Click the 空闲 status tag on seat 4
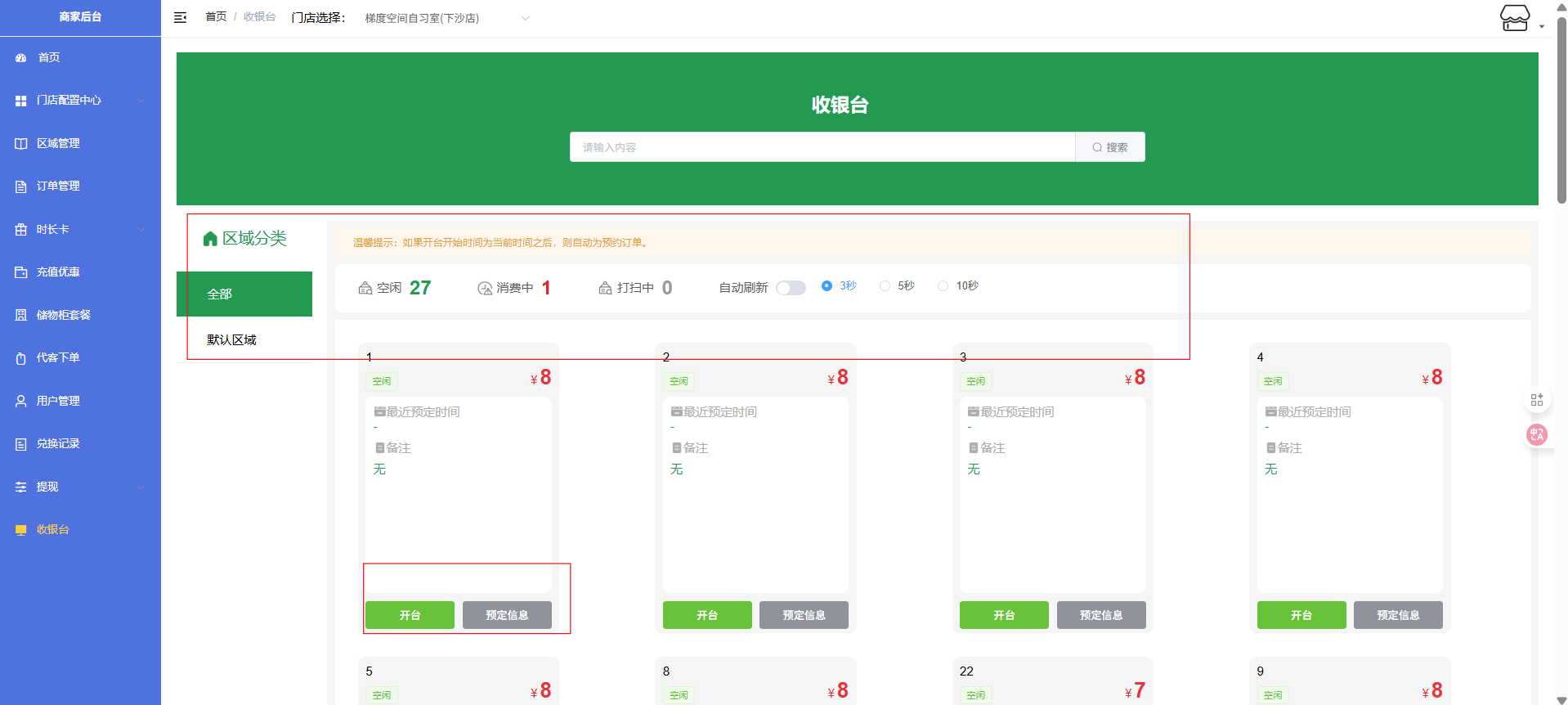Screen dimensions: 1568x705 (1273, 381)
